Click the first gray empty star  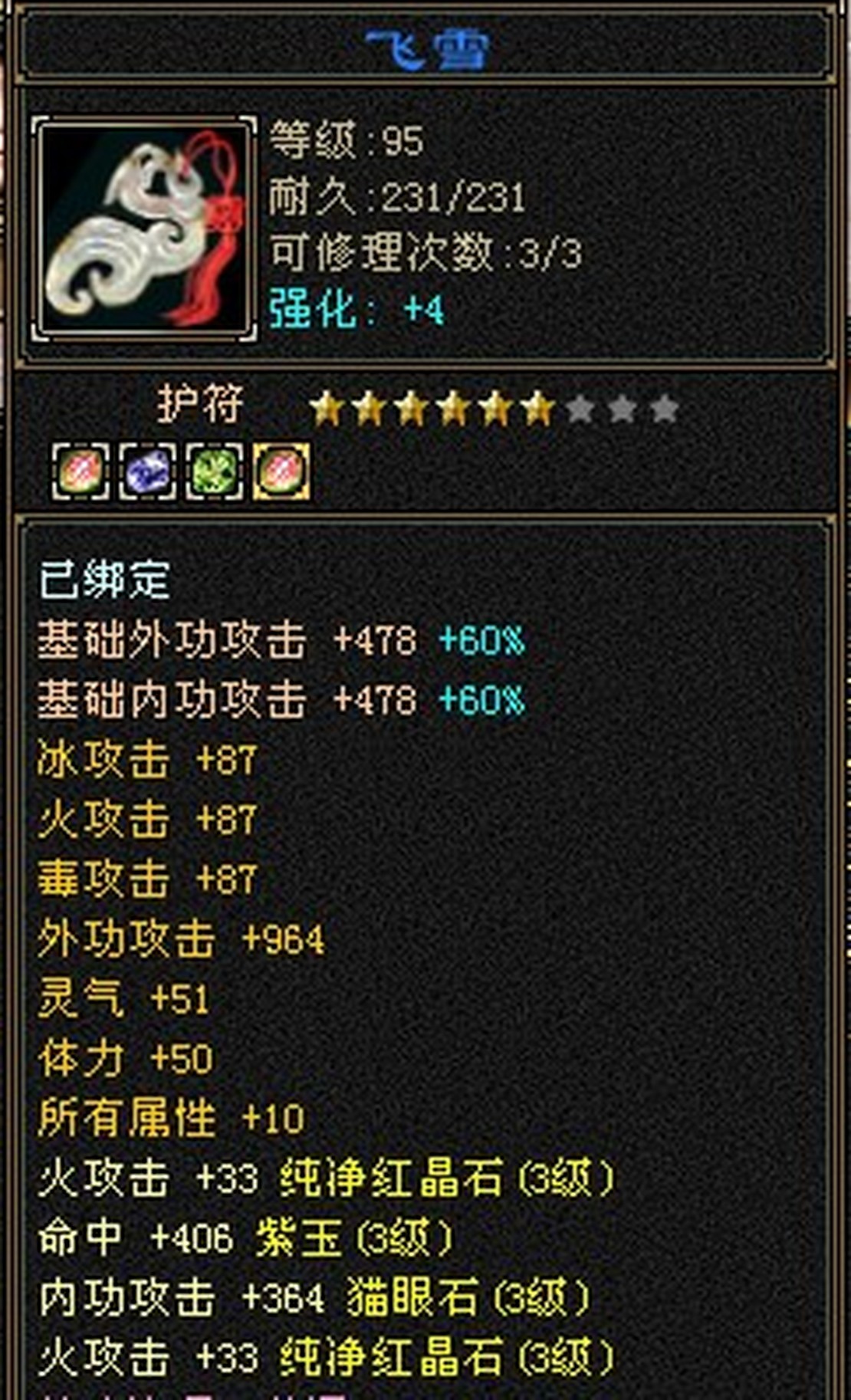tap(580, 409)
